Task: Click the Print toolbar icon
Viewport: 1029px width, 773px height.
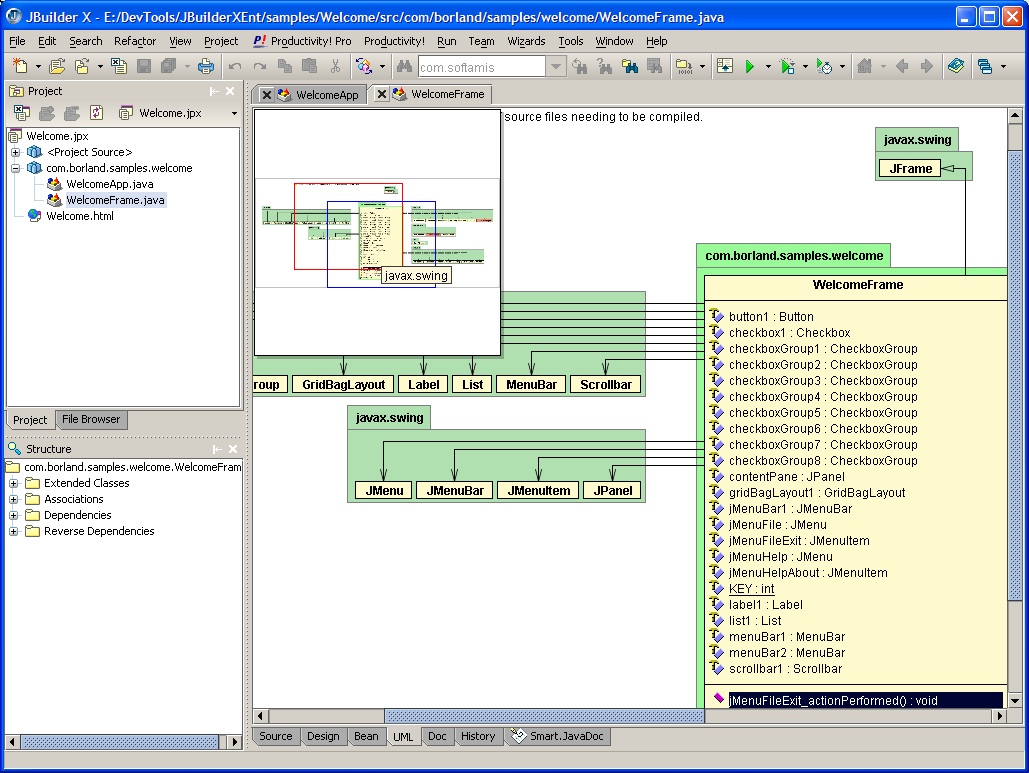Action: [205, 66]
